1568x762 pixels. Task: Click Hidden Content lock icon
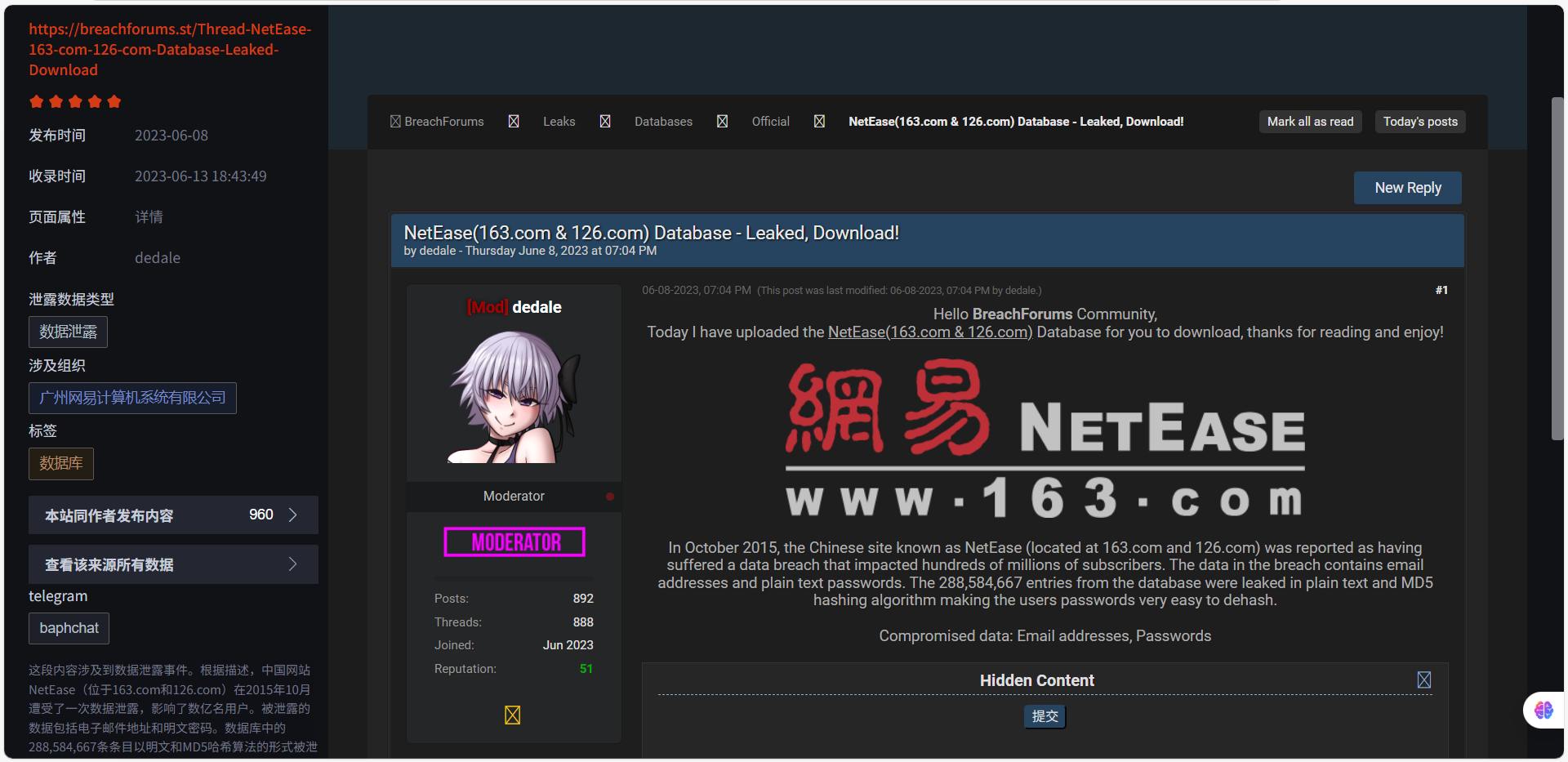point(1424,680)
